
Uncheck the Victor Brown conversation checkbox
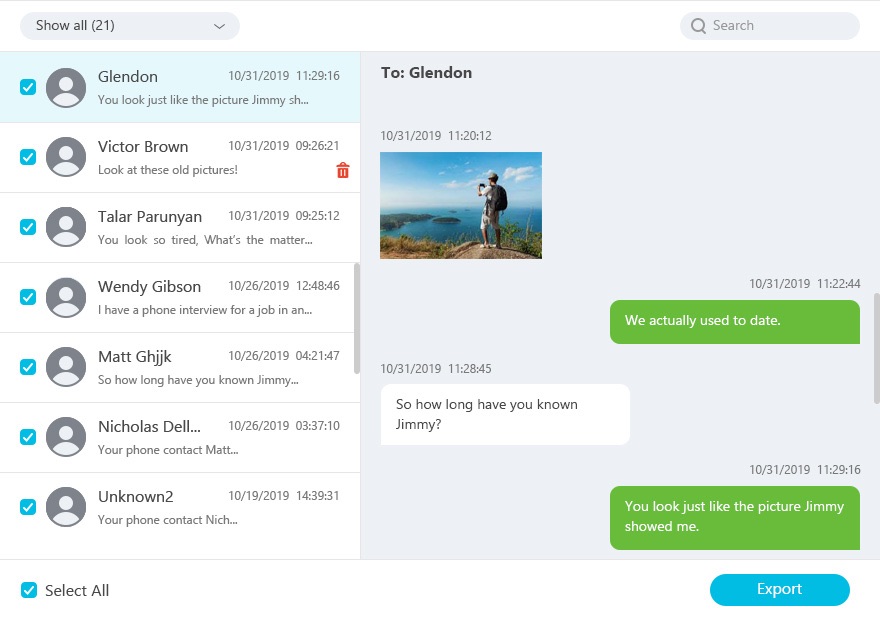(x=28, y=157)
